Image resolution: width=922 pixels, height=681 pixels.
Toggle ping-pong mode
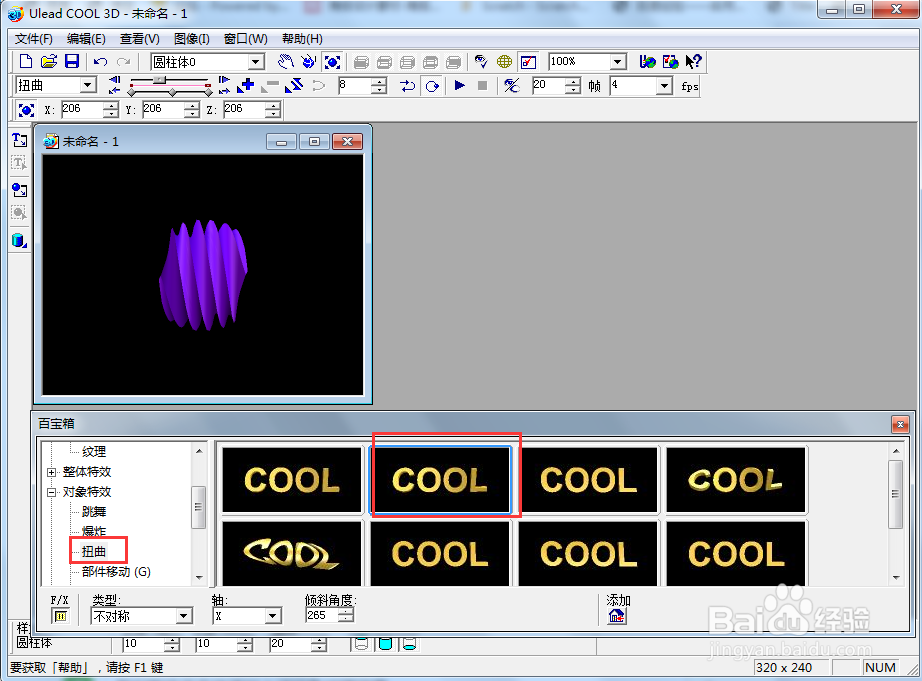(x=407, y=86)
